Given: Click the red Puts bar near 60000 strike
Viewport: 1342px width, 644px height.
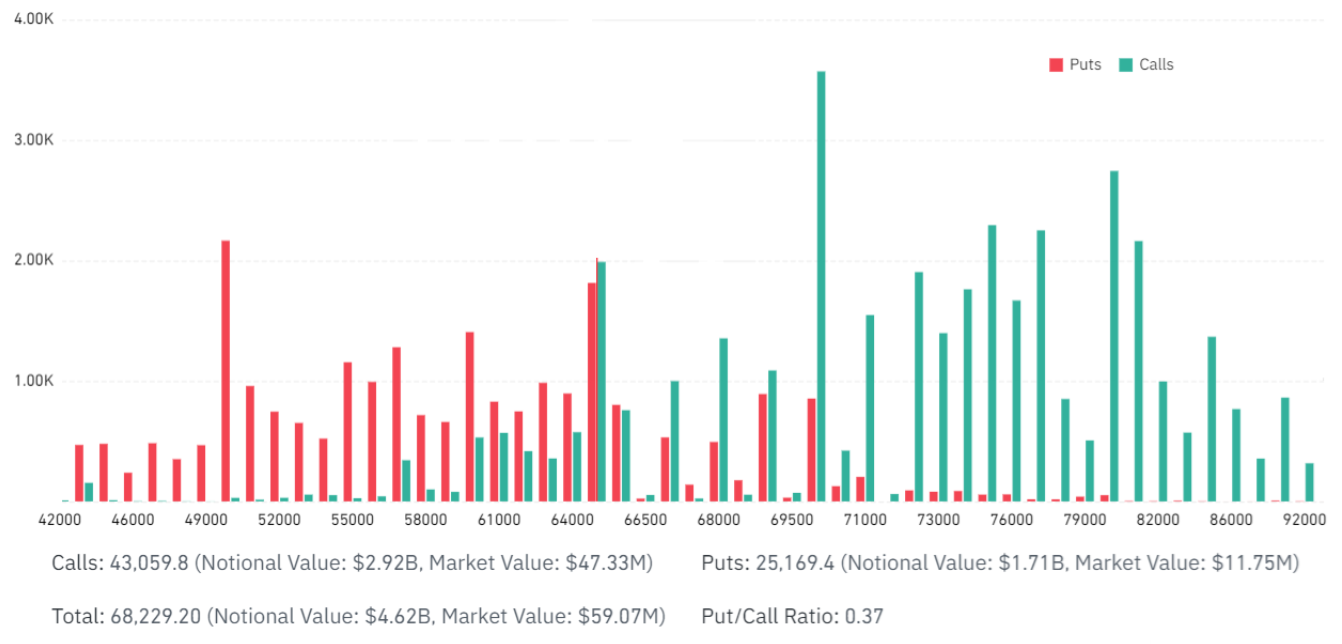Looking at the screenshot, I should [x=470, y=417].
